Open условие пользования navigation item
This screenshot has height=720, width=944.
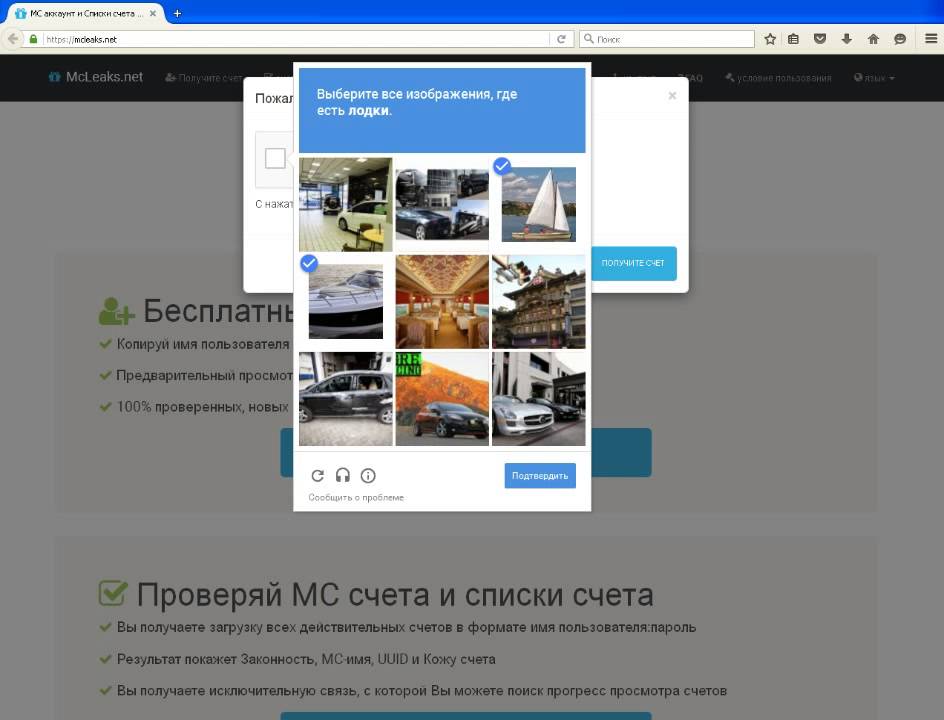[778, 78]
